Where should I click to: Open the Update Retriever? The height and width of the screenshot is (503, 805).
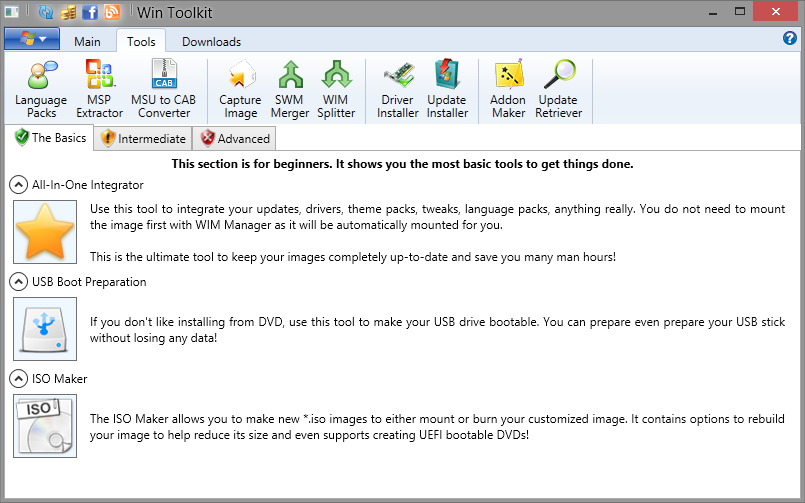click(559, 90)
